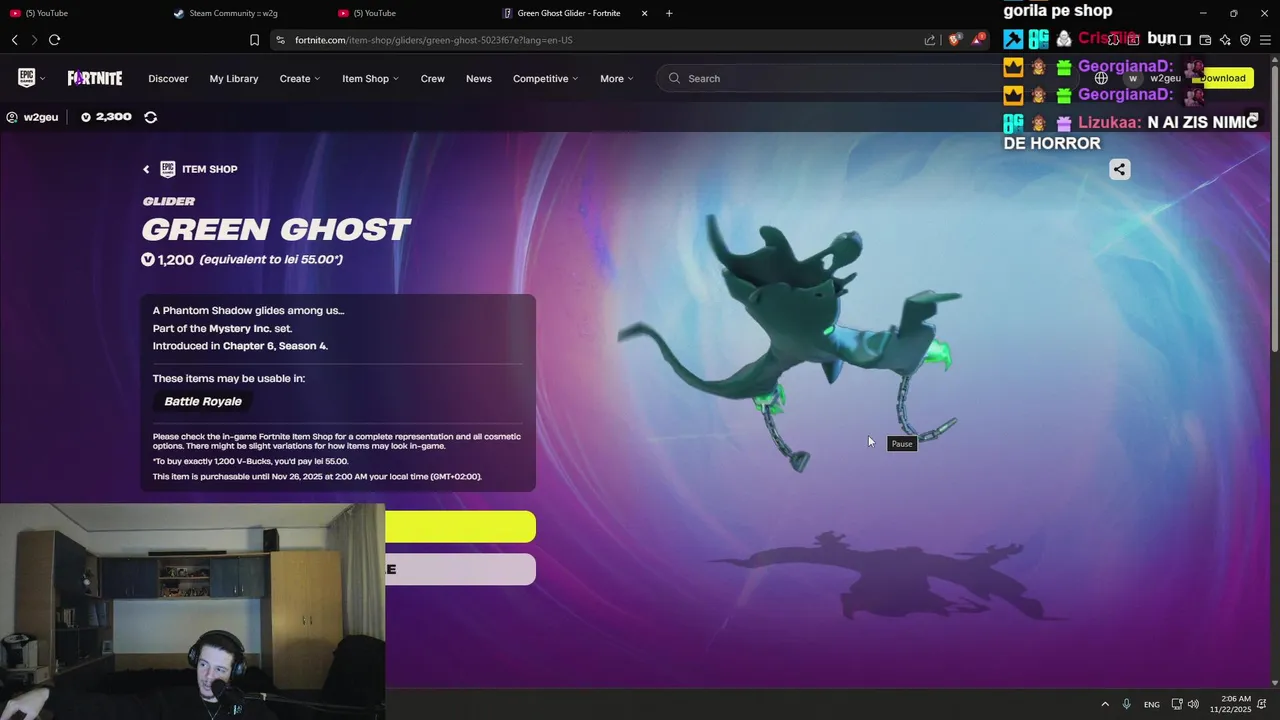Click the site settings icon before URL
Screen dimensions: 1280x720
click(x=281, y=40)
